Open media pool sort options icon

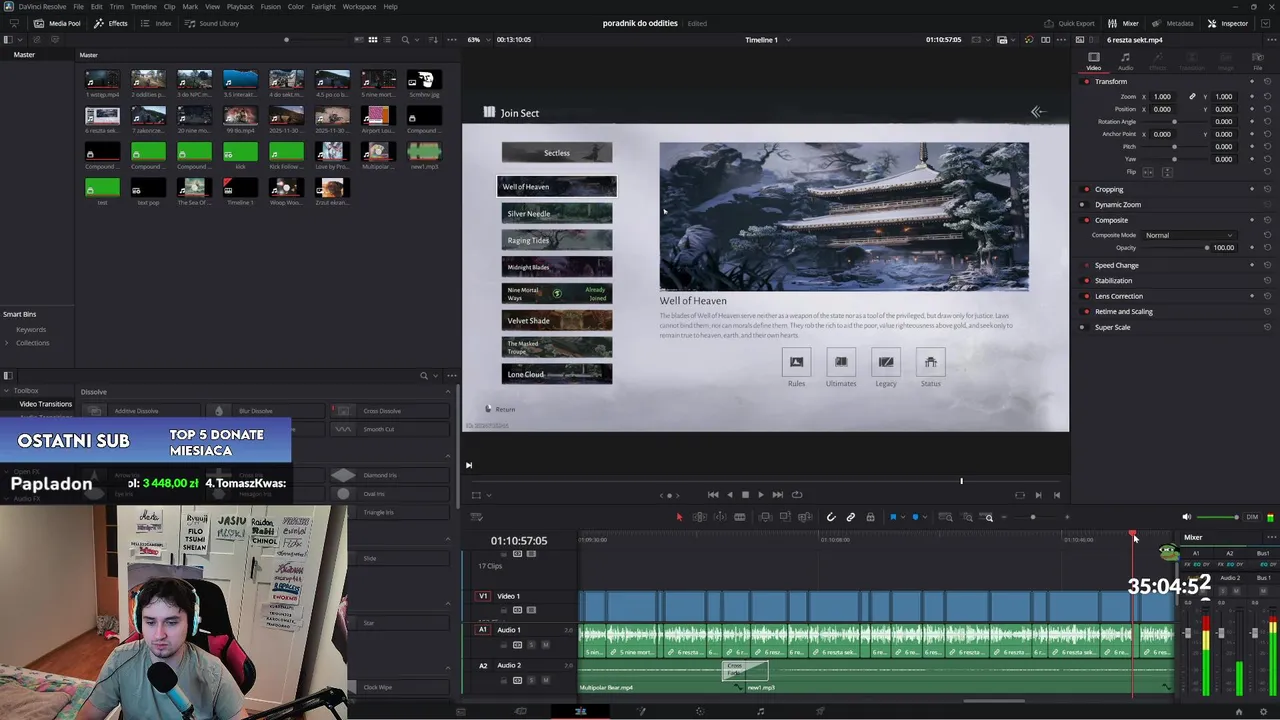(x=433, y=39)
